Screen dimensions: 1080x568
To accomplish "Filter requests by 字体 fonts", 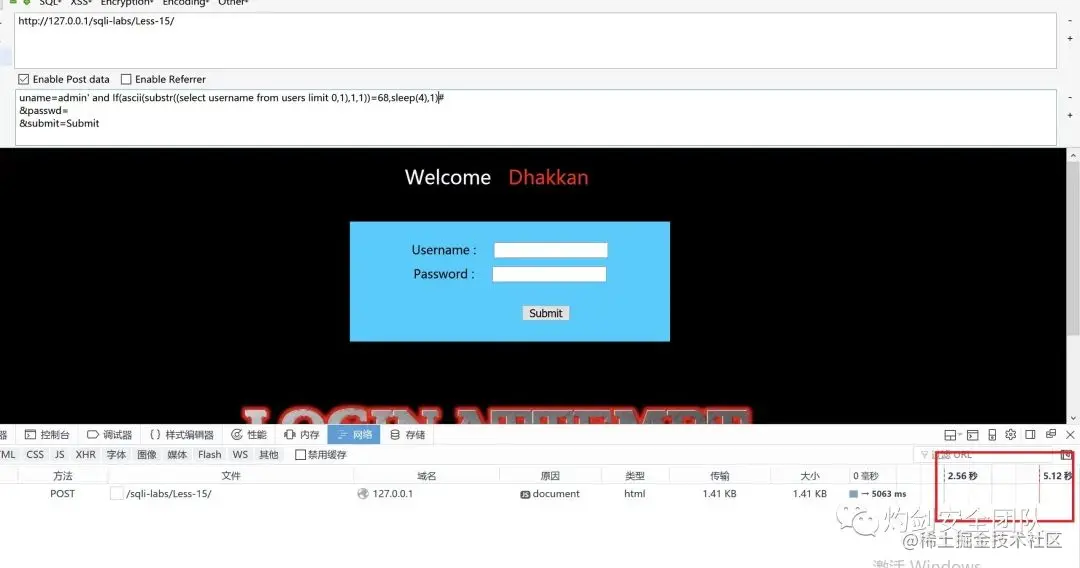I will click(116, 454).
